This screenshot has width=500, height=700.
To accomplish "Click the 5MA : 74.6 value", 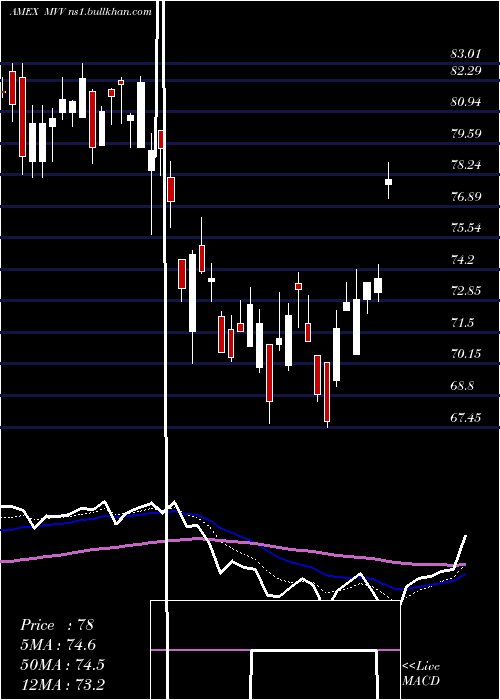I will pyautogui.click(x=58, y=645).
